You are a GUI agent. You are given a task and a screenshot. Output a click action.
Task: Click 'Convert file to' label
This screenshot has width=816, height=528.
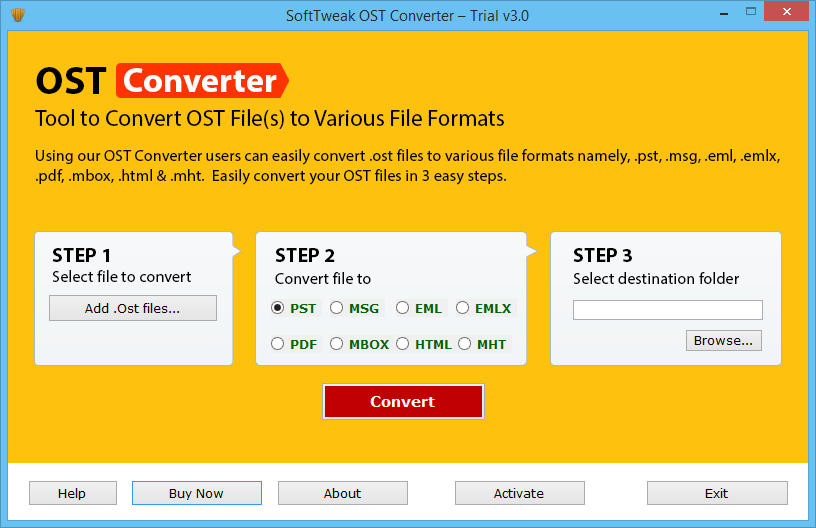point(323,279)
